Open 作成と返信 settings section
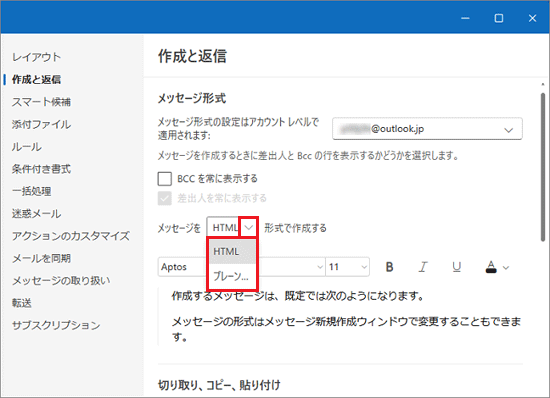Image resolution: width=550 pixels, height=398 pixels. 36,80
